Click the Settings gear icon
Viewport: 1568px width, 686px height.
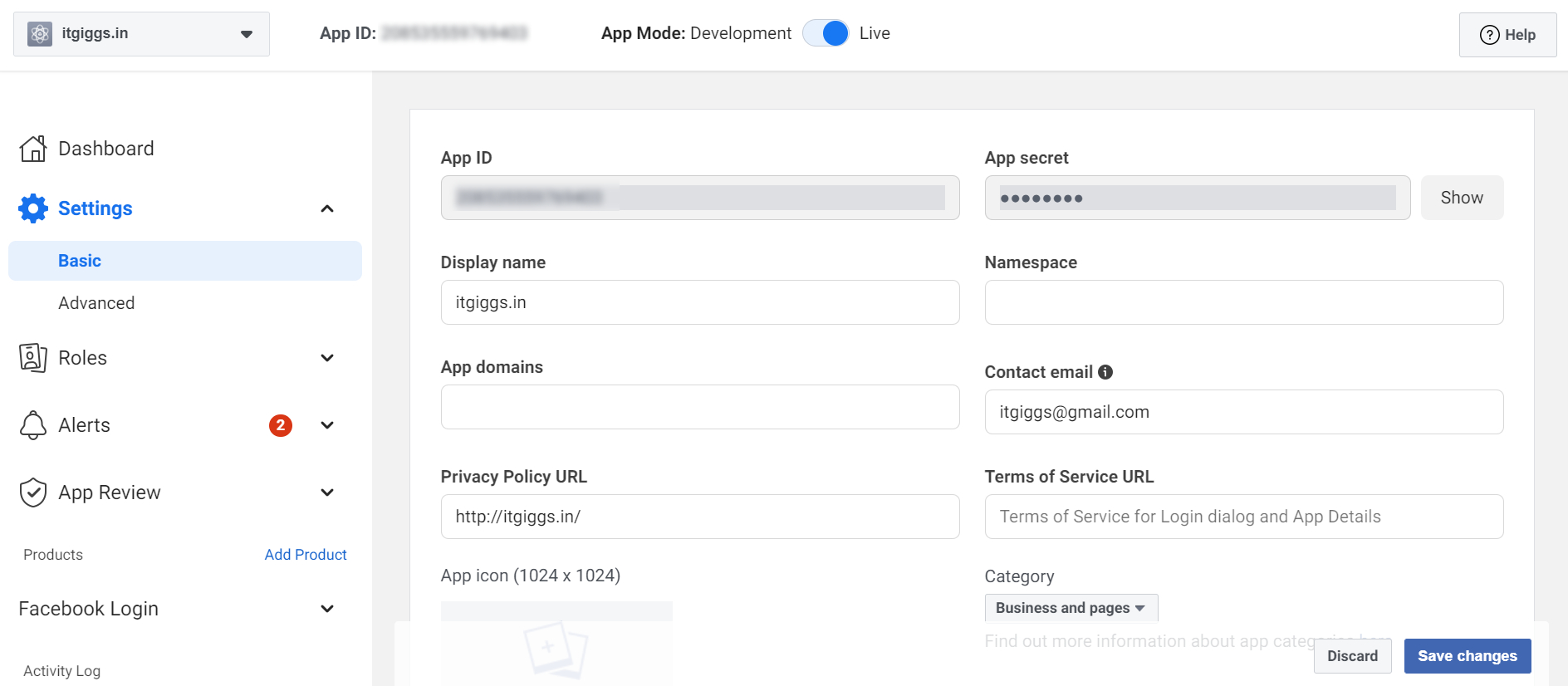click(33, 208)
